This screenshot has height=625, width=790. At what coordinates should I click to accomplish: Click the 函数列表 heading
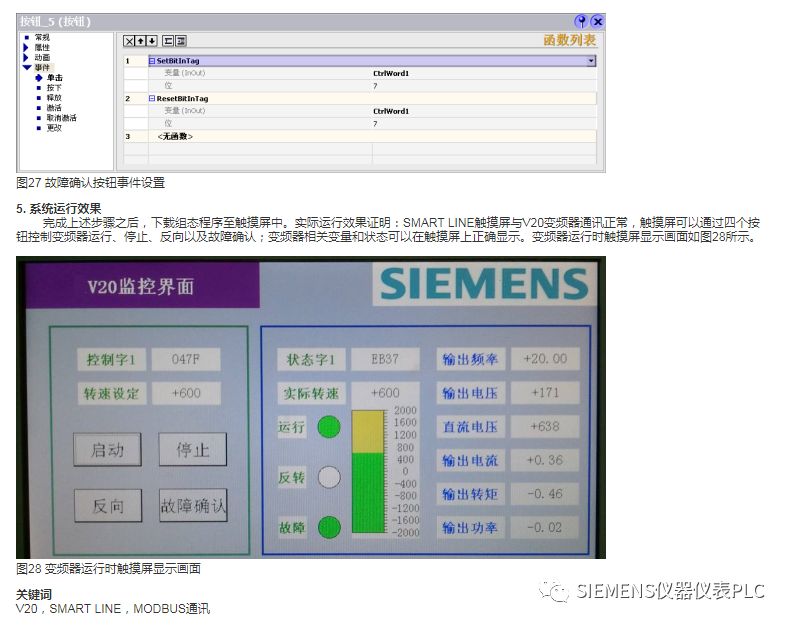tap(569, 40)
